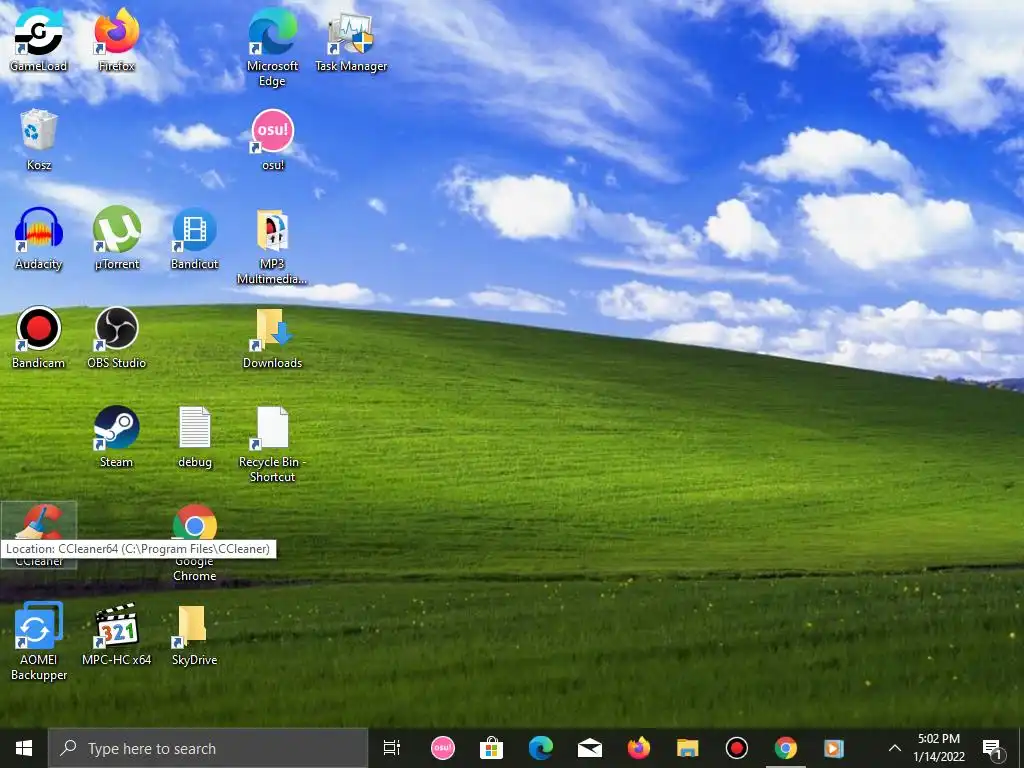Screen dimensions: 1024x768
Task: Select the OBS Studio desktop icon
Action: point(116,337)
